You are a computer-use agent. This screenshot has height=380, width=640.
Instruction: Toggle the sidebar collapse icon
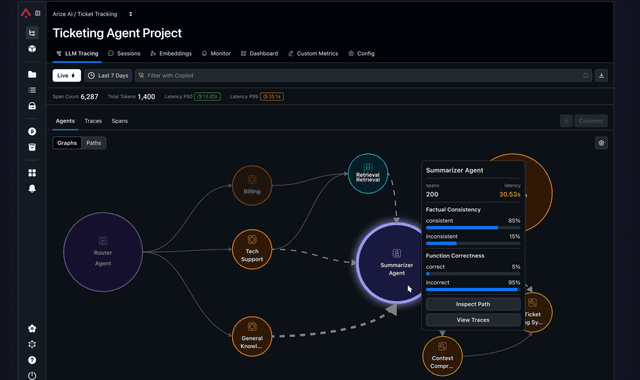[x=38, y=13]
